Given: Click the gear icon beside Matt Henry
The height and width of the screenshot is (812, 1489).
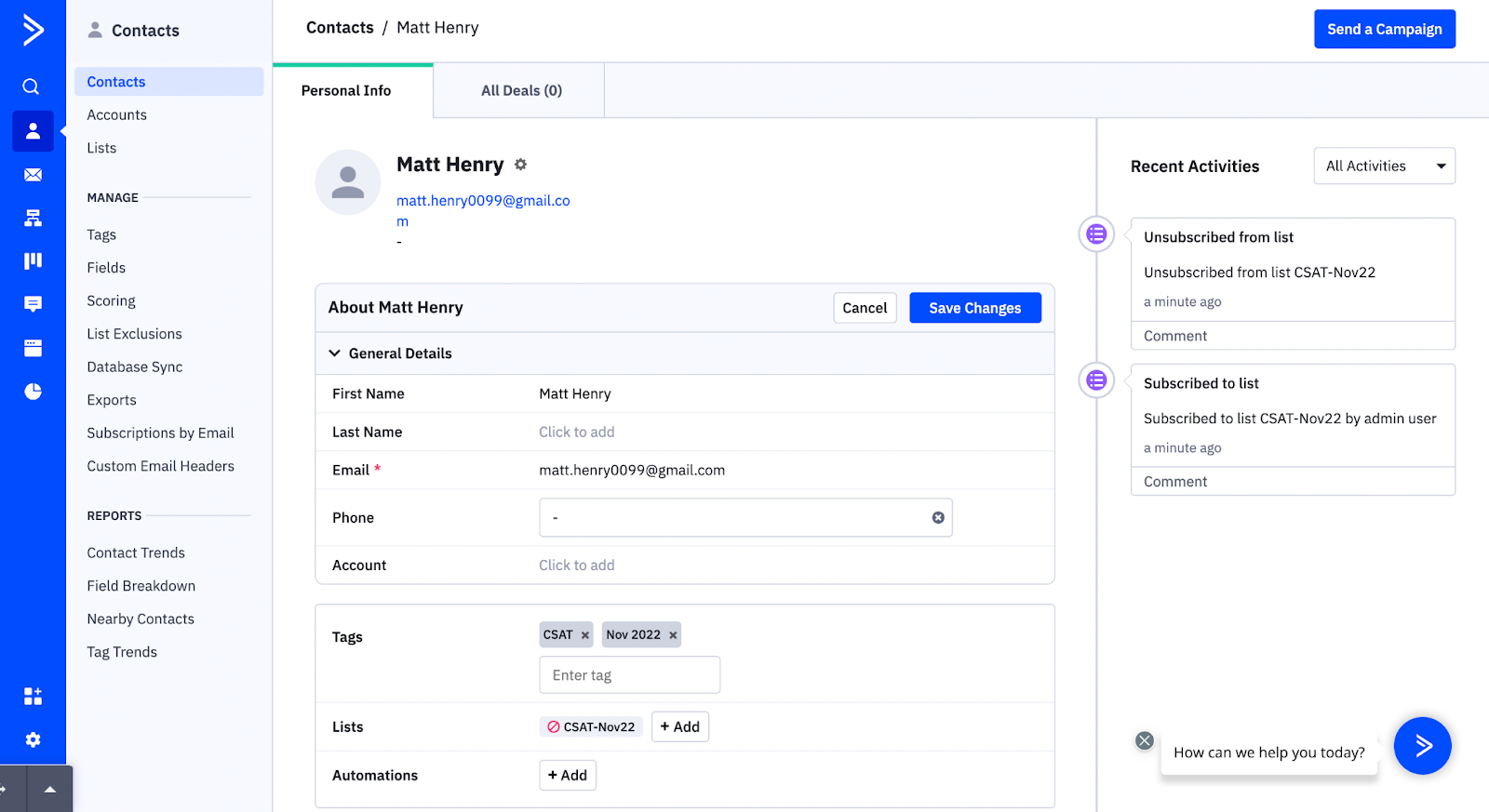Looking at the screenshot, I should pyautogui.click(x=521, y=165).
